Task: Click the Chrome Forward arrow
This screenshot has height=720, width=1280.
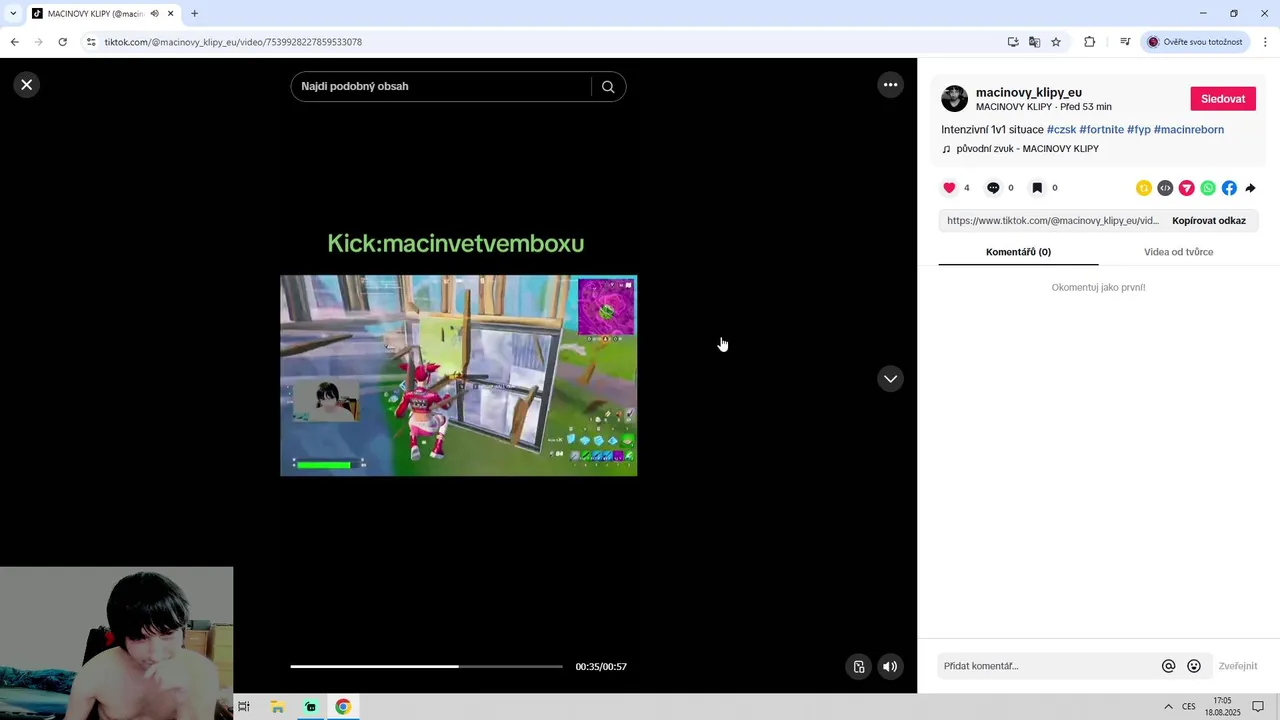Action: (38, 42)
